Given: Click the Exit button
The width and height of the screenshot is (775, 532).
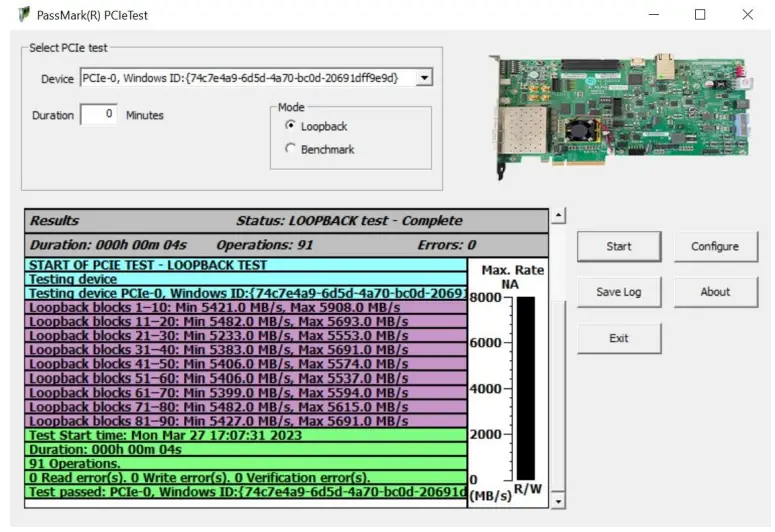Looking at the screenshot, I should tap(619, 338).
